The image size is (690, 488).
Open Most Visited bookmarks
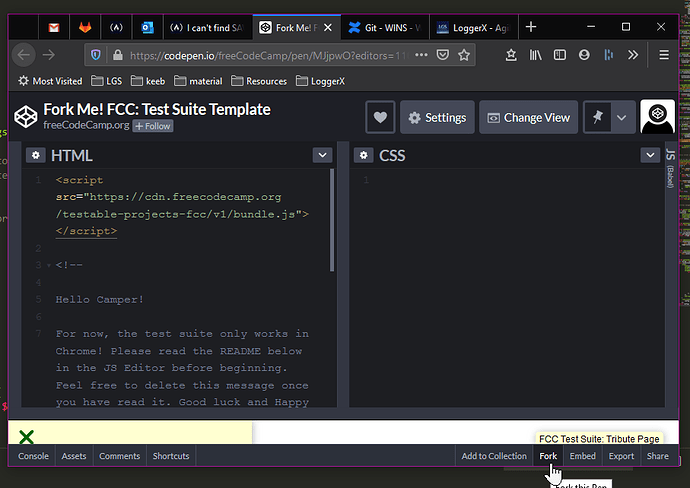pos(50,81)
